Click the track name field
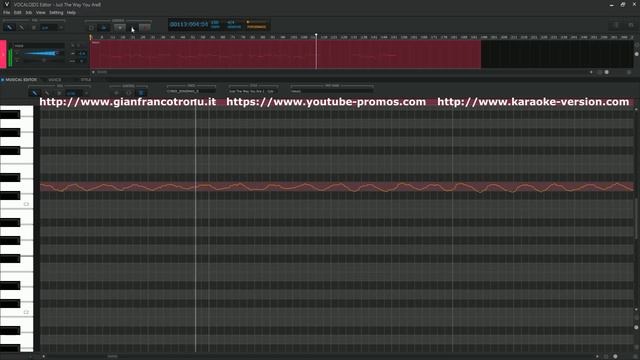 point(39,46)
